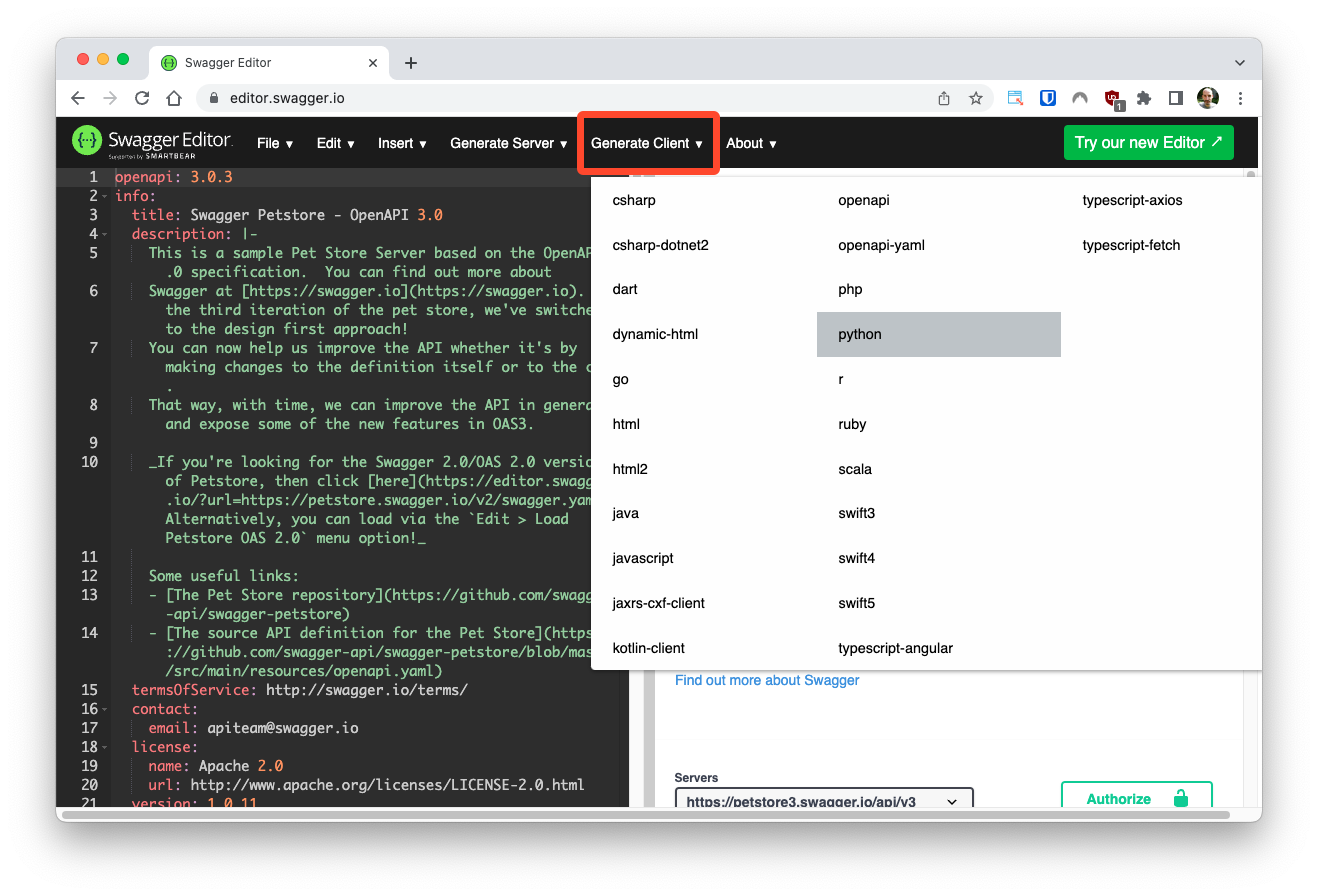Image resolution: width=1318 pixels, height=896 pixels.
Task: Click the window resizer extension icon
Action: point(1015,98)
